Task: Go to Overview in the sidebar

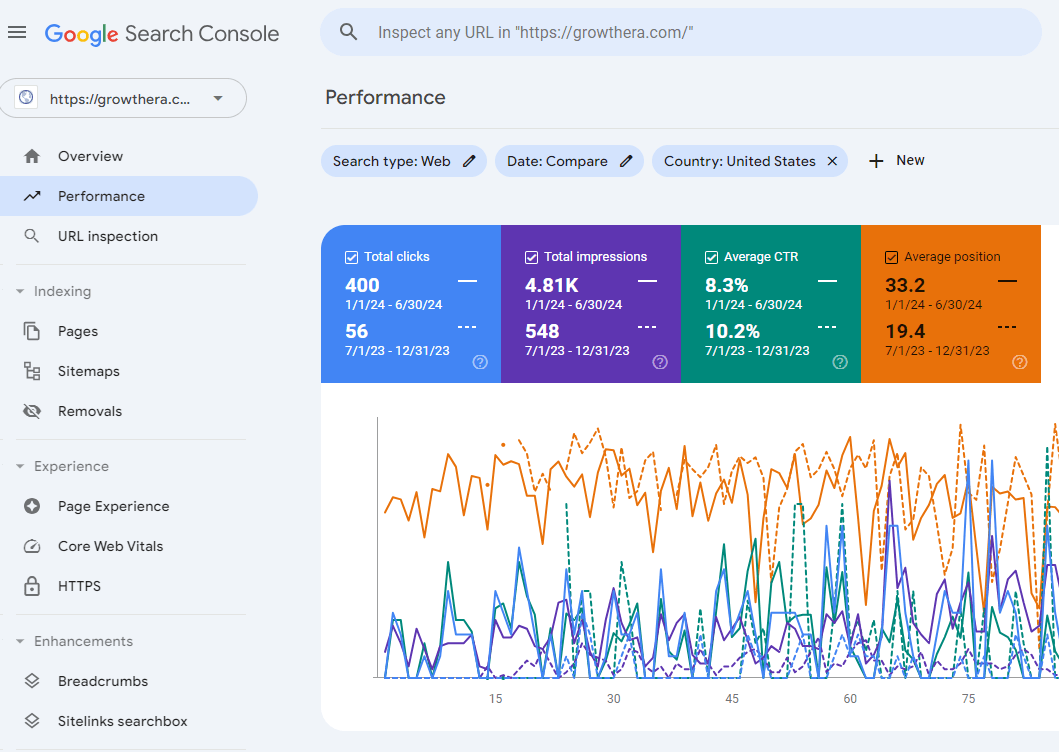Action: [90, 156]
